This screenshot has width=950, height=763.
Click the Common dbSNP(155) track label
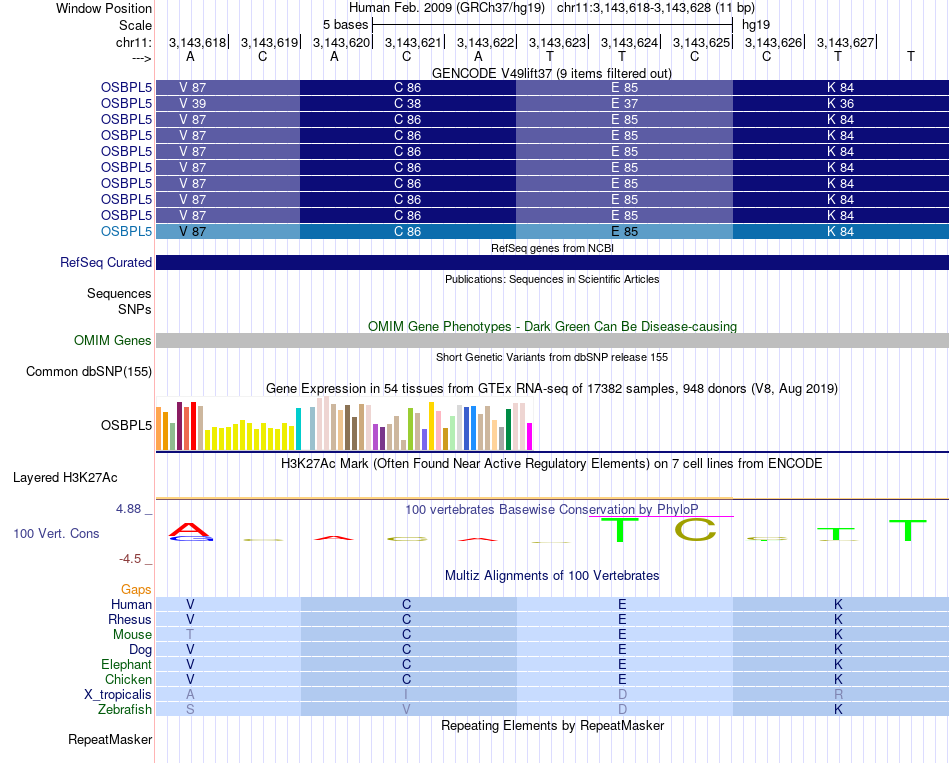pyautogui.click(x=88, y=372)
